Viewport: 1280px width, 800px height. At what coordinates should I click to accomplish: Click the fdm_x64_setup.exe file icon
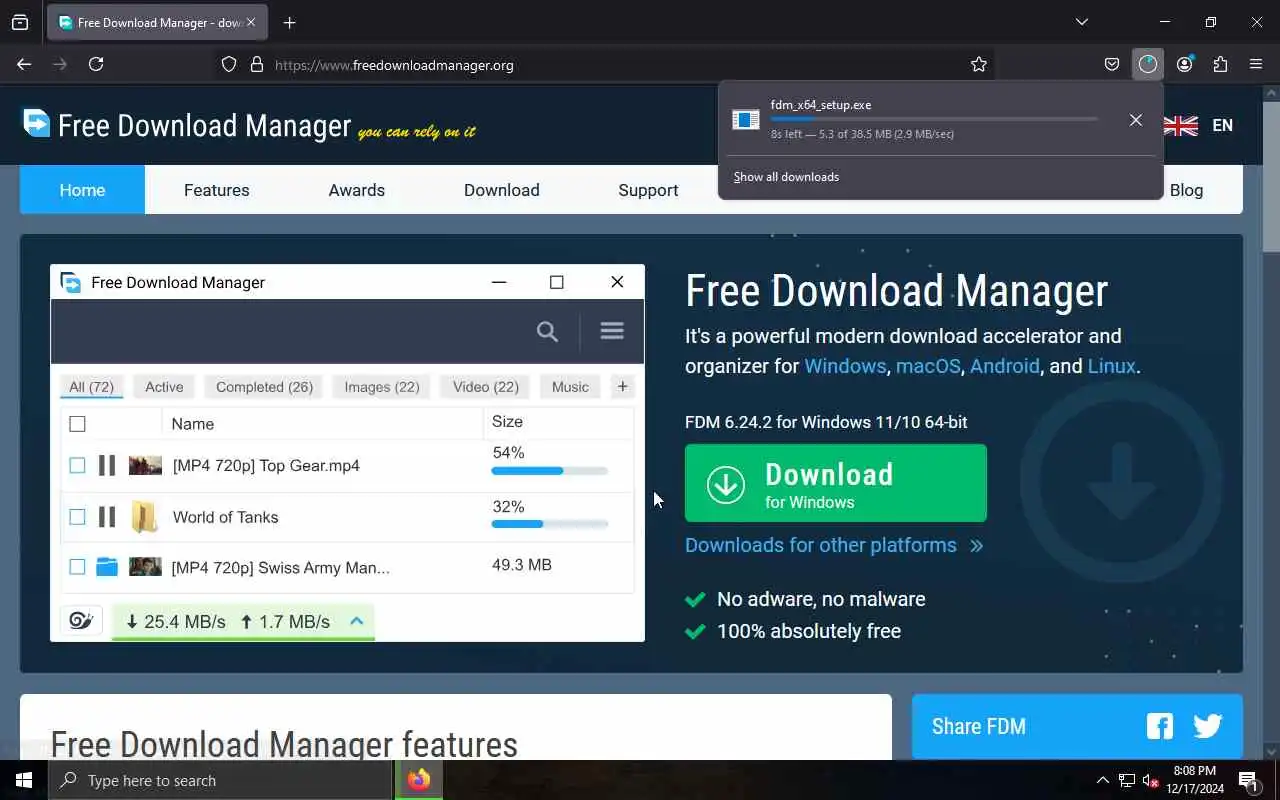click(746, 120)
